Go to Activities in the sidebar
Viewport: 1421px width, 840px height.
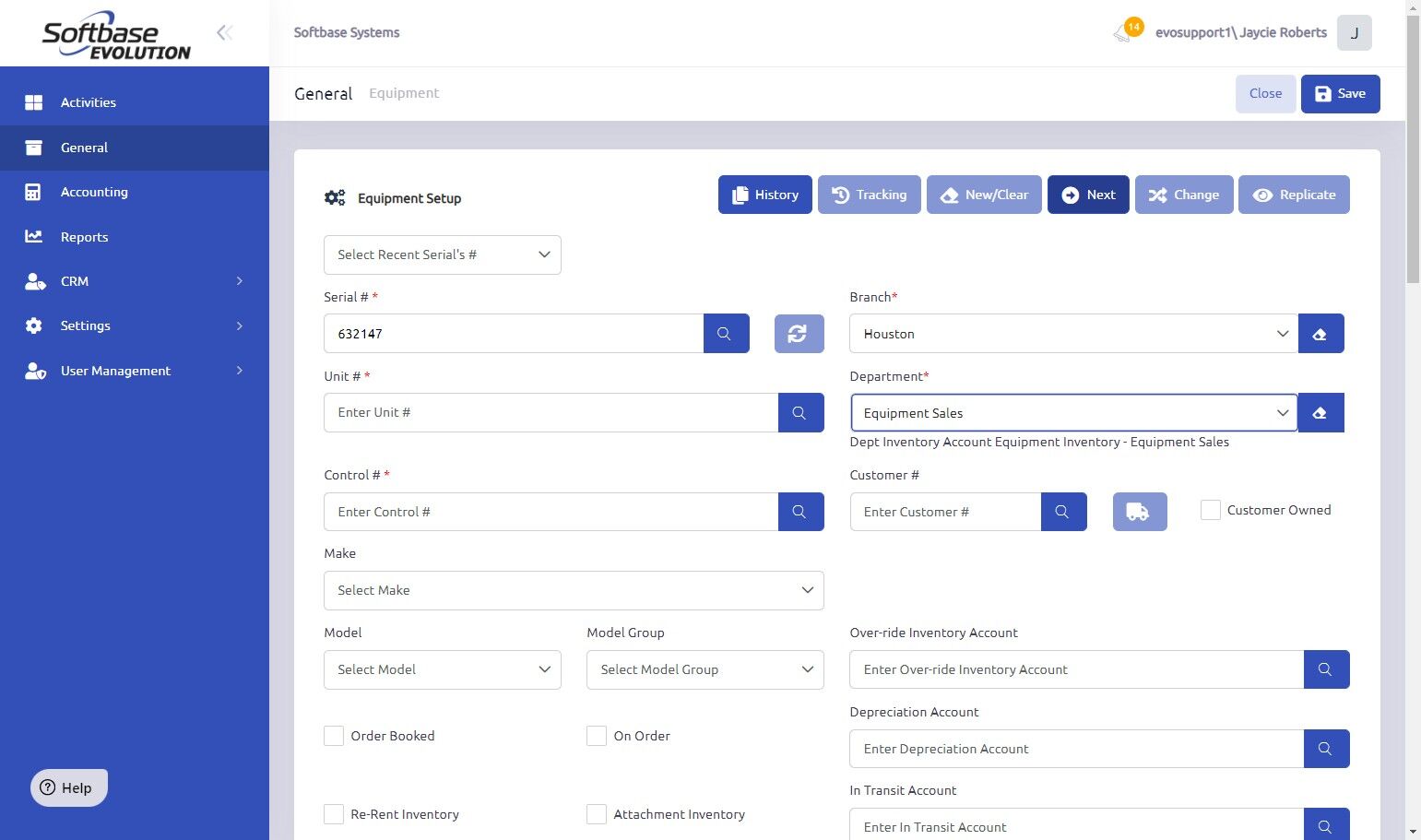pos(135,102)
